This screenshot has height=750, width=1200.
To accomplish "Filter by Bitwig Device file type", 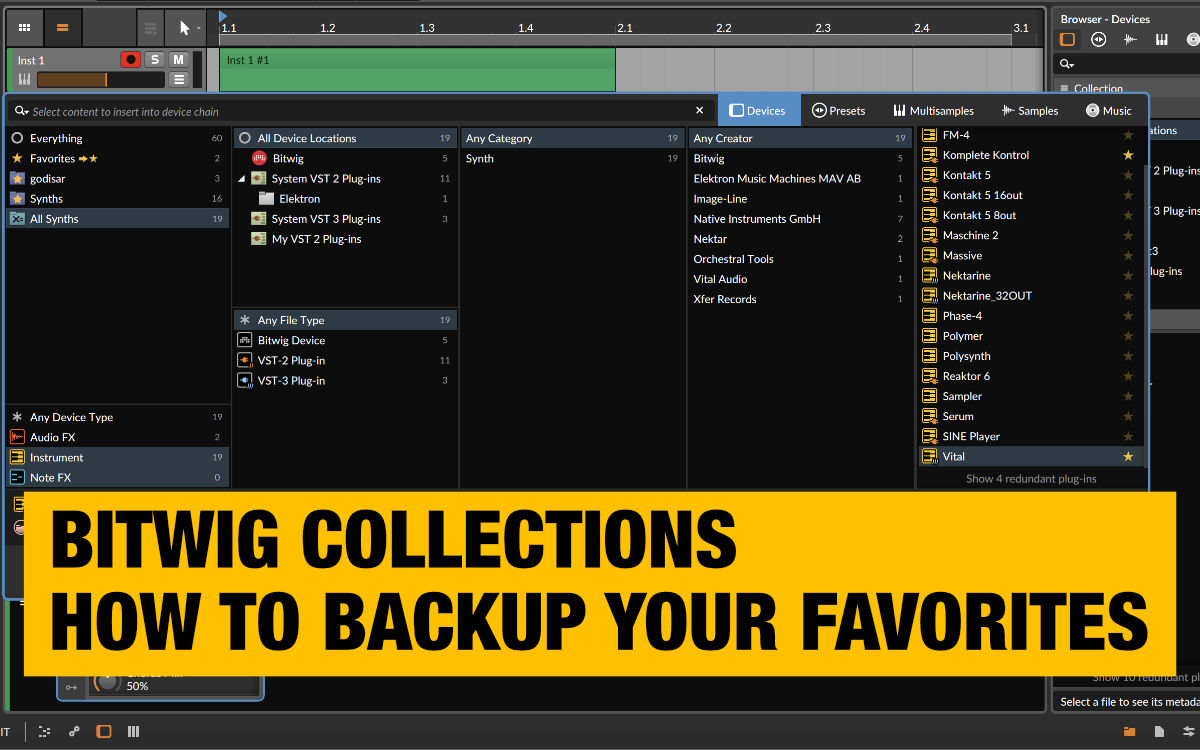I will 345,340.
